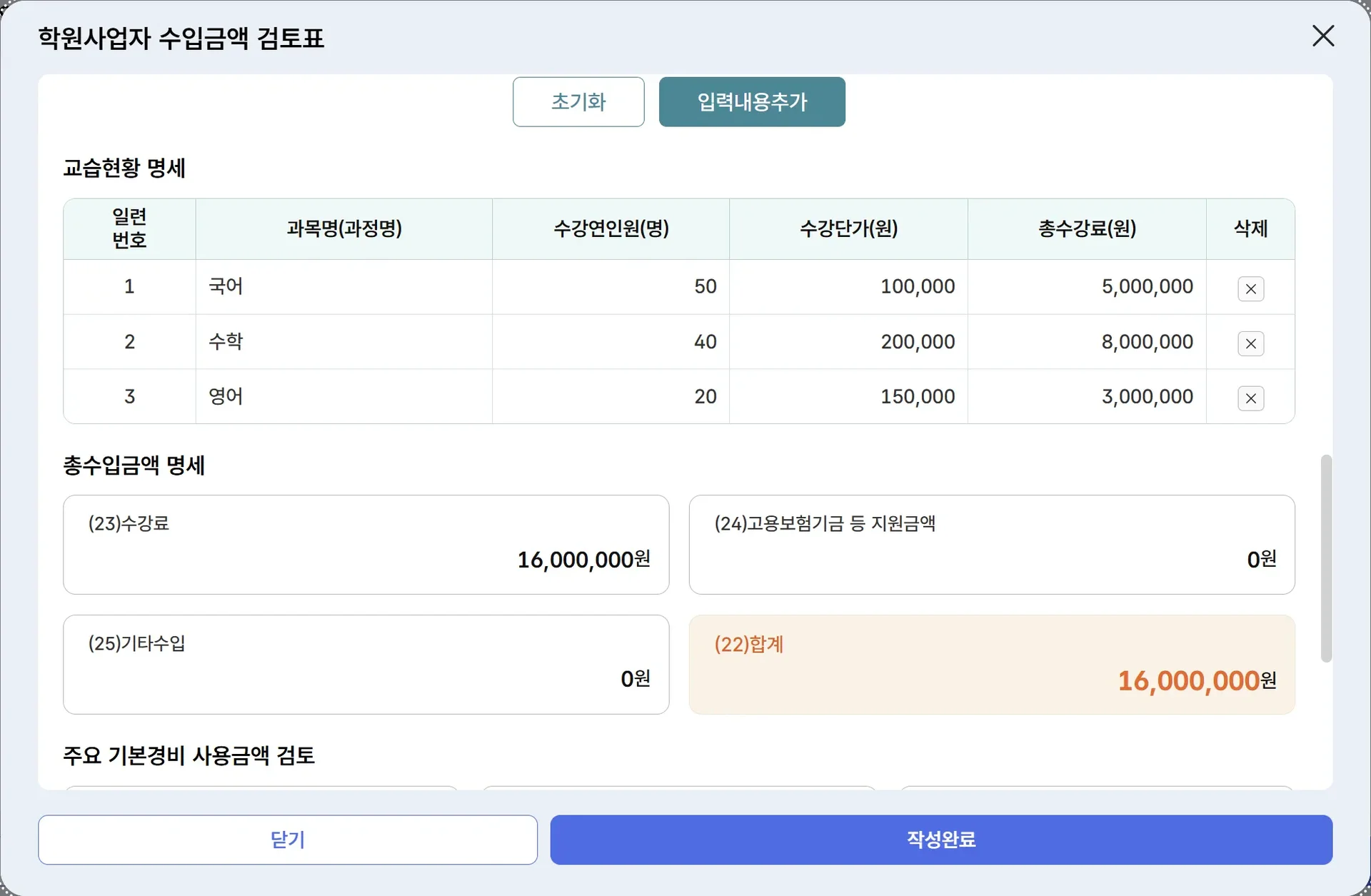Delete the 영어 row with its X icon

coord(1250,398)
